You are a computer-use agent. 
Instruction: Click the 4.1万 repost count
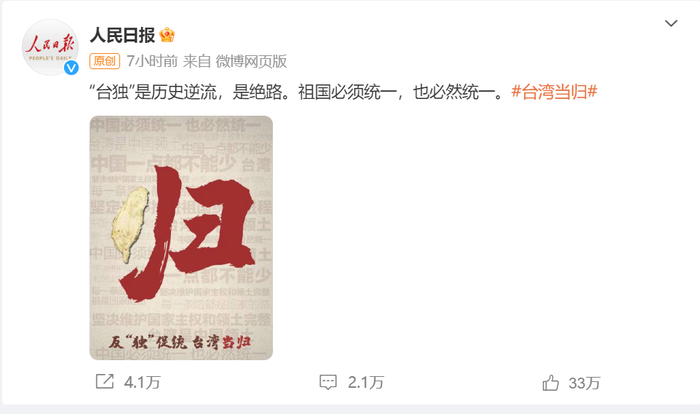click(142, 382)
